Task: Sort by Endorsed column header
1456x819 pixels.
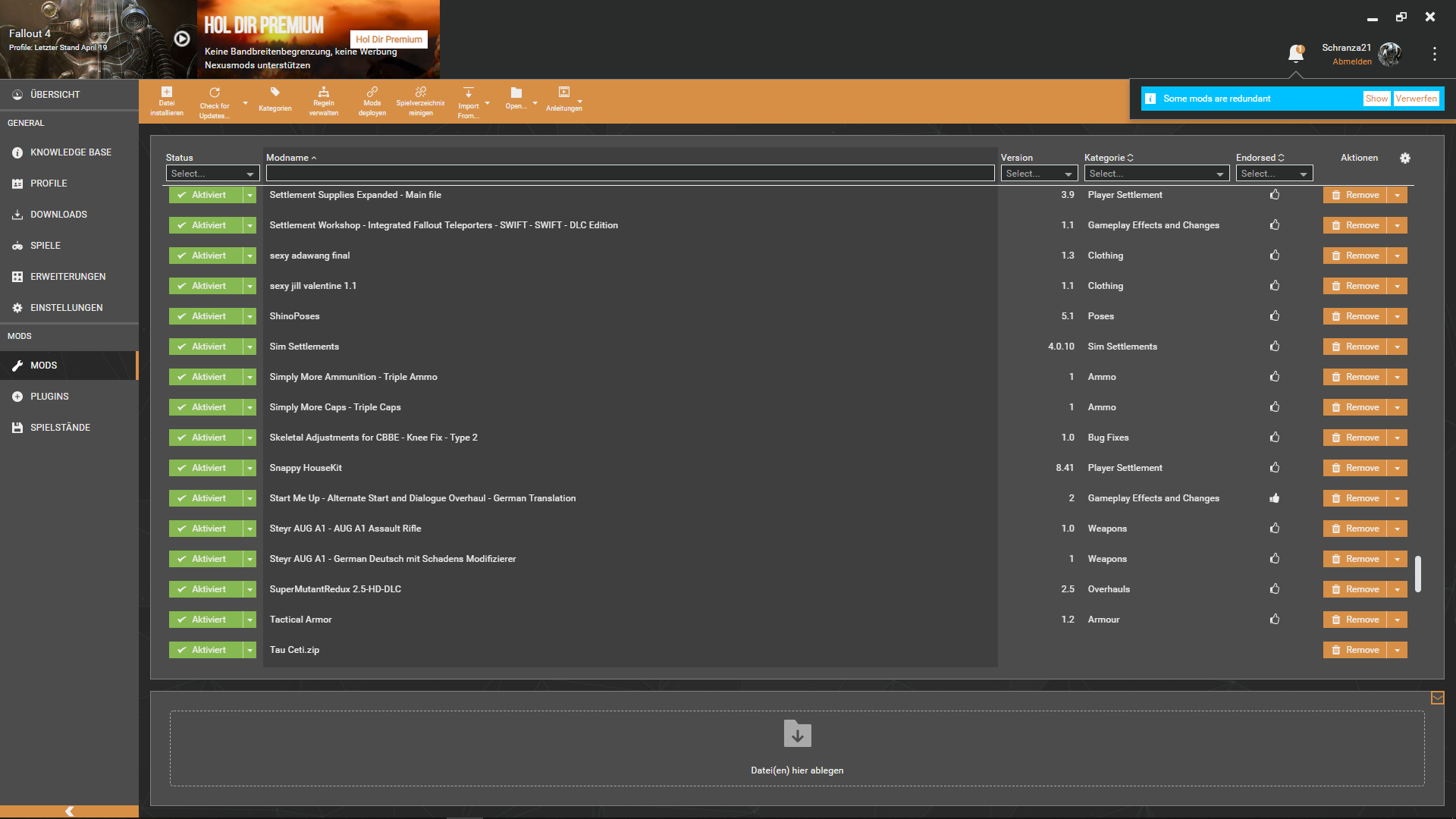Action: (x=1260, y=158)
